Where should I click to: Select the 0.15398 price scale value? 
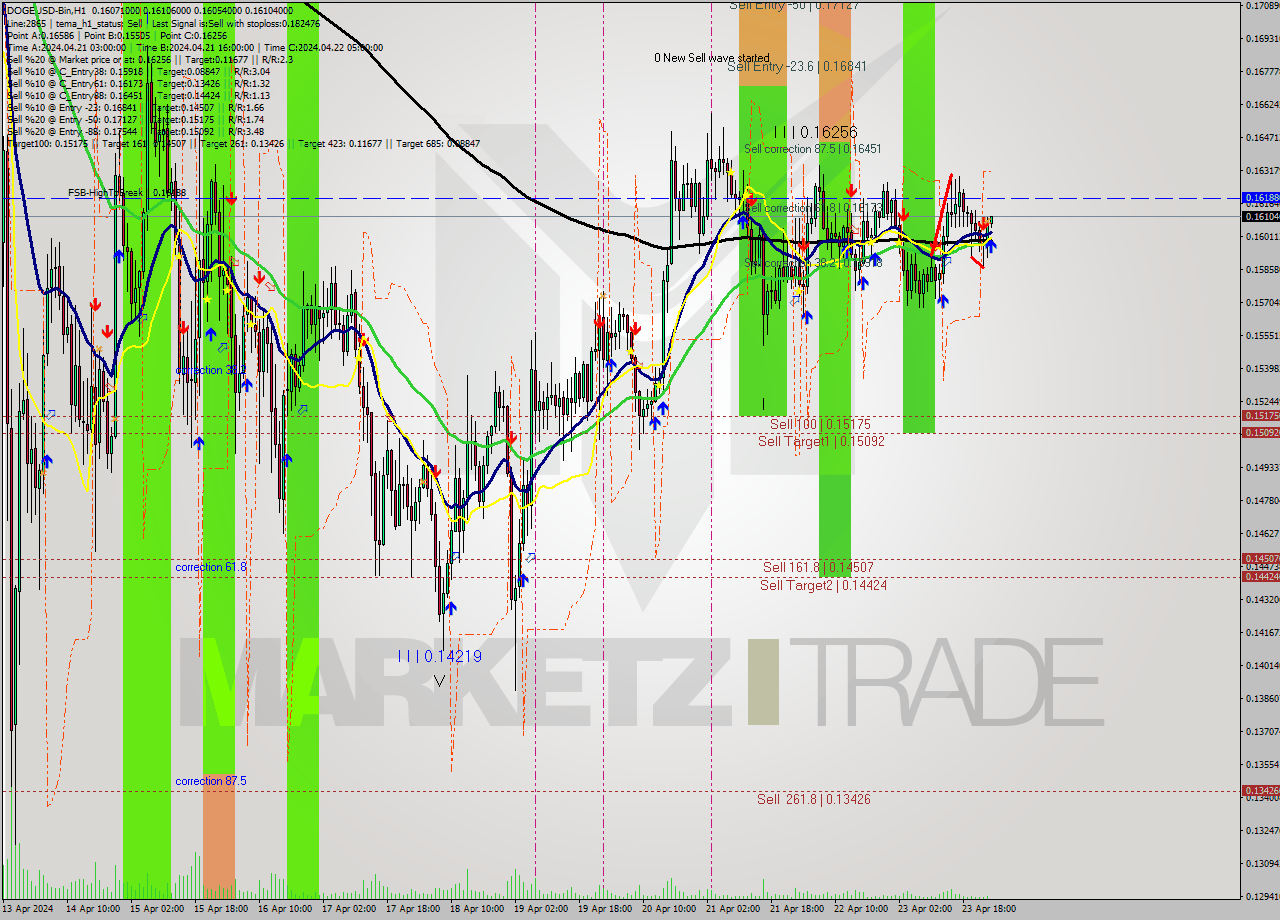coord(1262,368)
